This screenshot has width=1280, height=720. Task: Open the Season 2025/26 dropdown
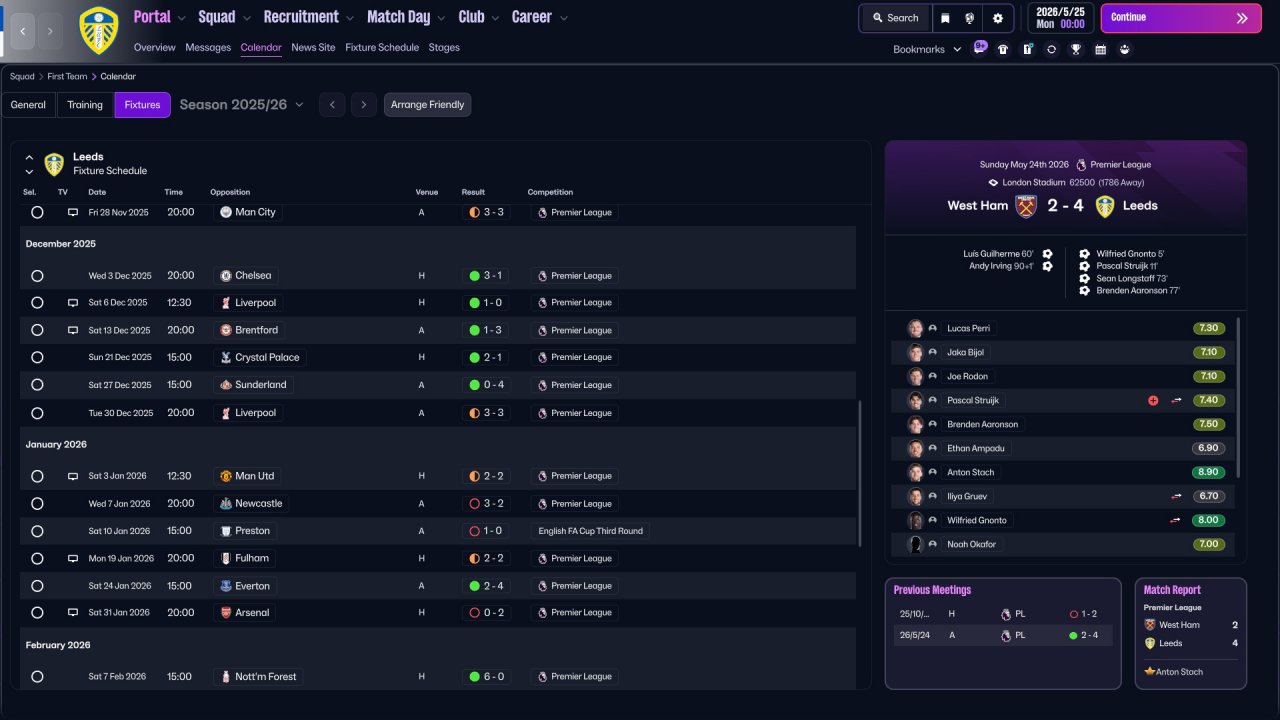(x=241, y=105)
